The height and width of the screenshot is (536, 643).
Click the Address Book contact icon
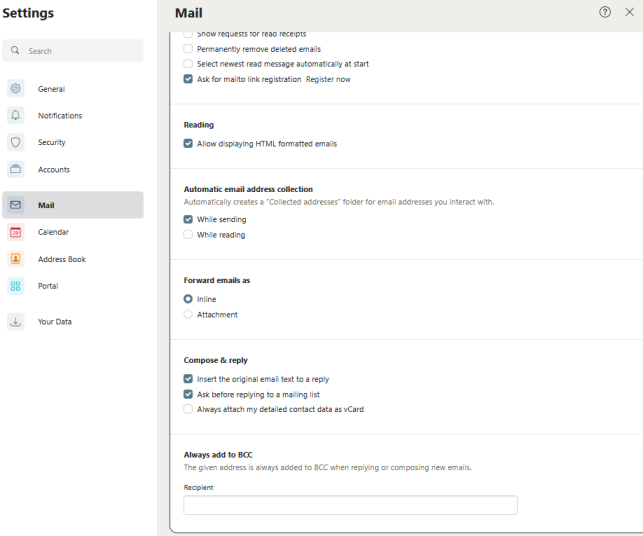(x=15, y=259)
